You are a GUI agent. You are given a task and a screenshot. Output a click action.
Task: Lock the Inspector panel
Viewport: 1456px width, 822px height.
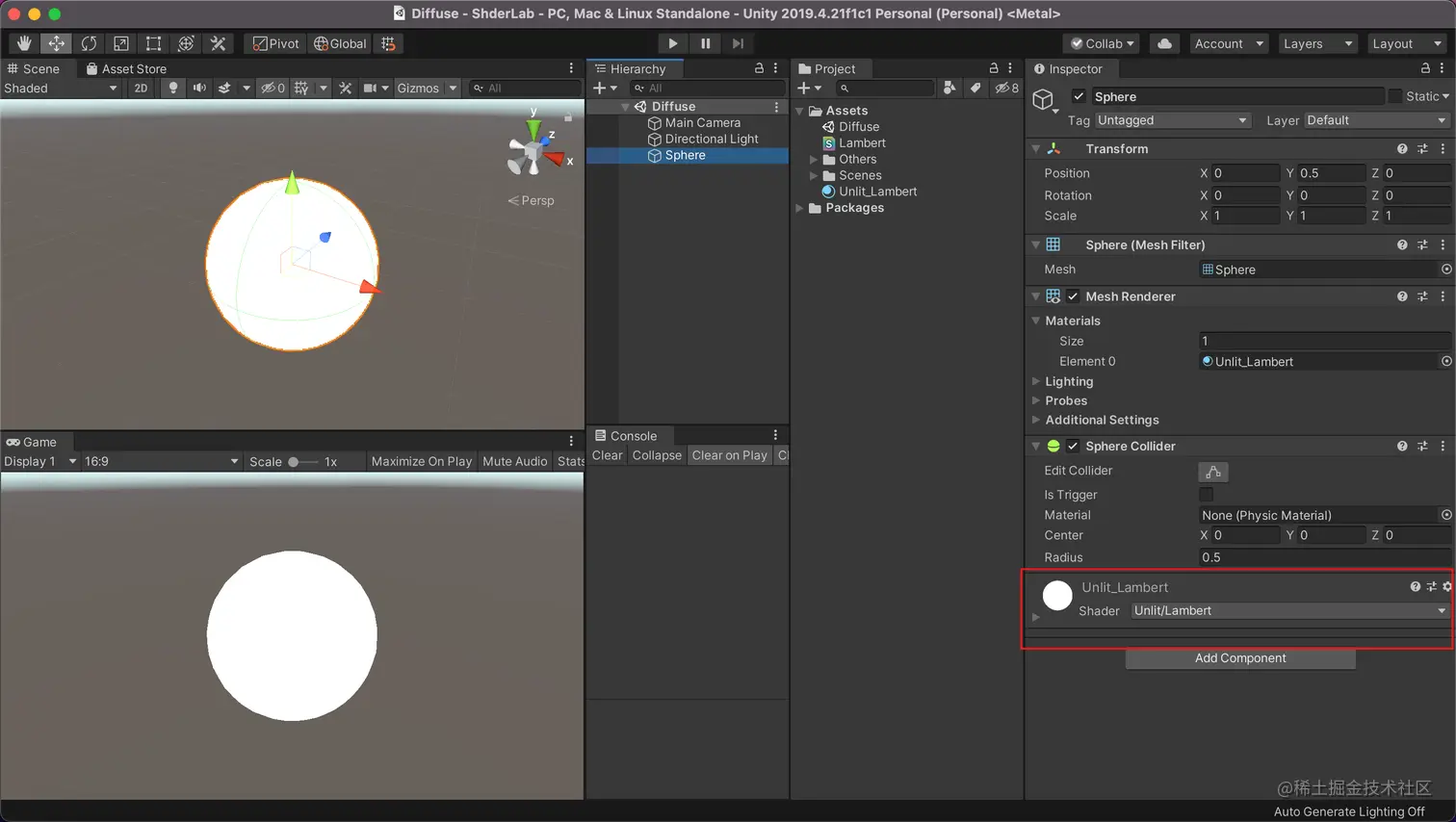click(x=1425, y=68)
